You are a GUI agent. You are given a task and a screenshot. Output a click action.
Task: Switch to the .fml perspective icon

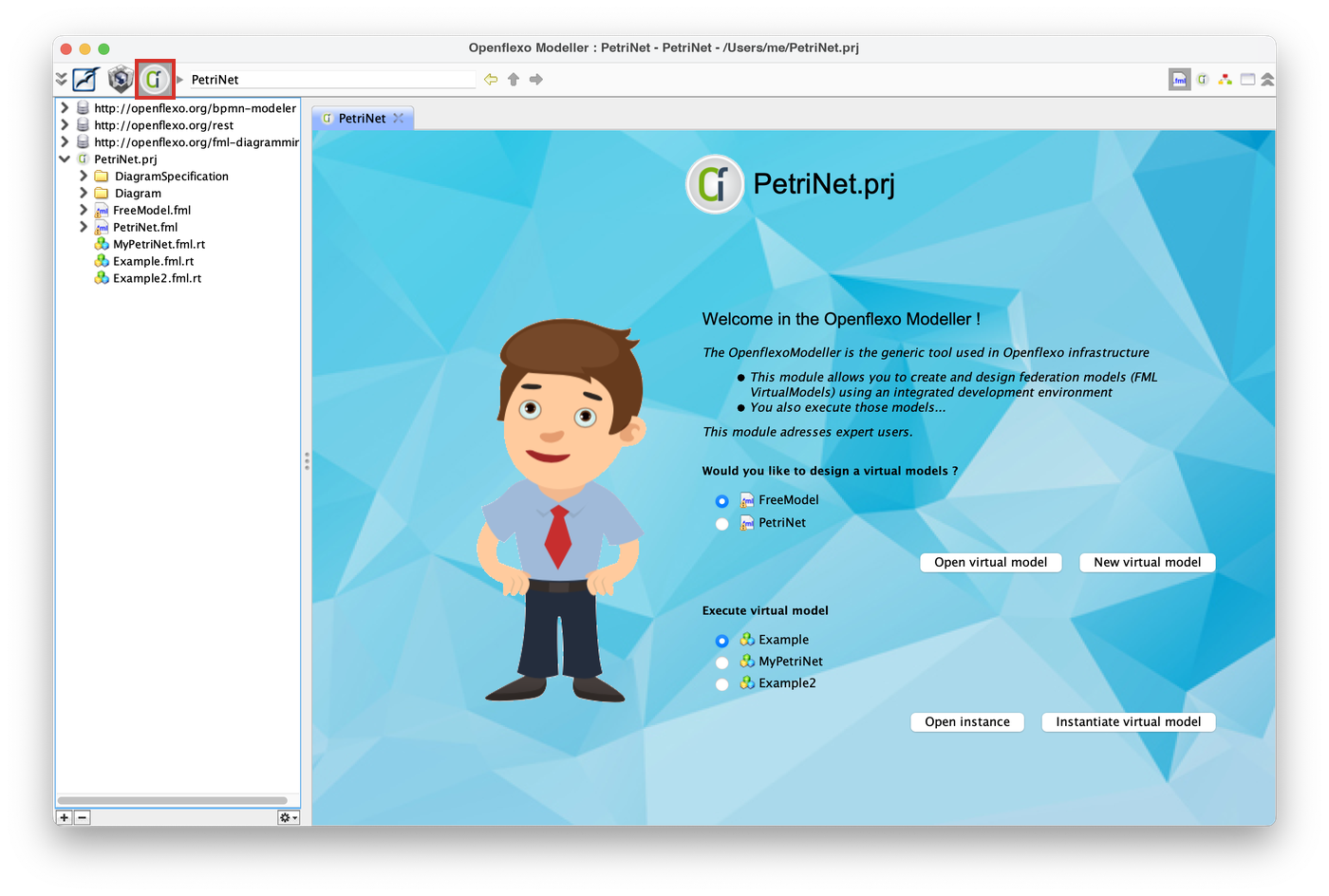pos(1179,80)
